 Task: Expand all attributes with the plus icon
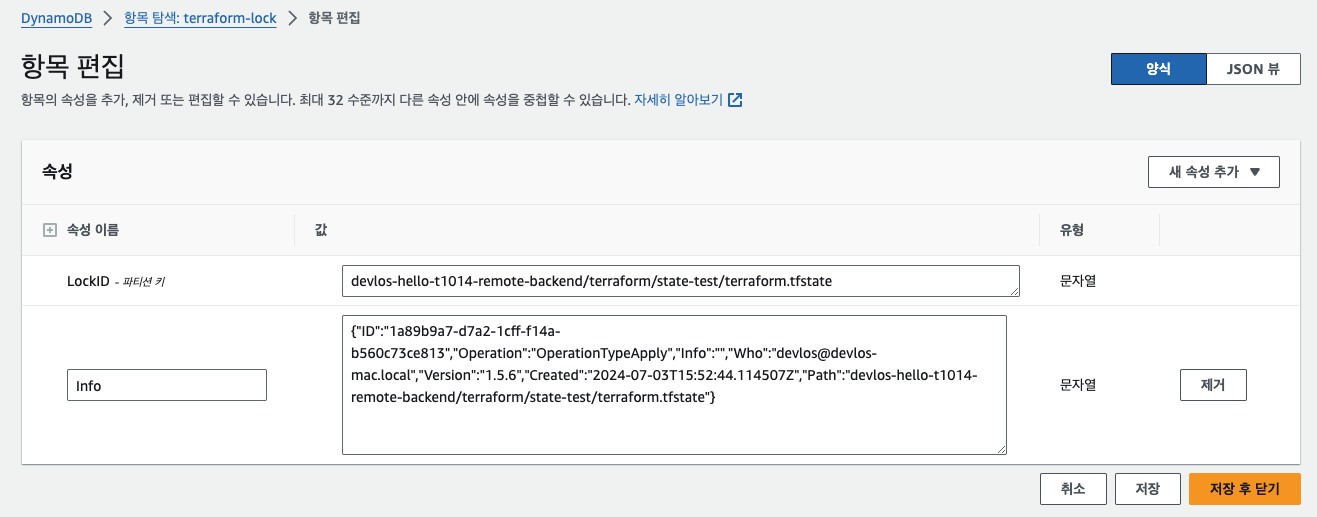tap(49, 230)
